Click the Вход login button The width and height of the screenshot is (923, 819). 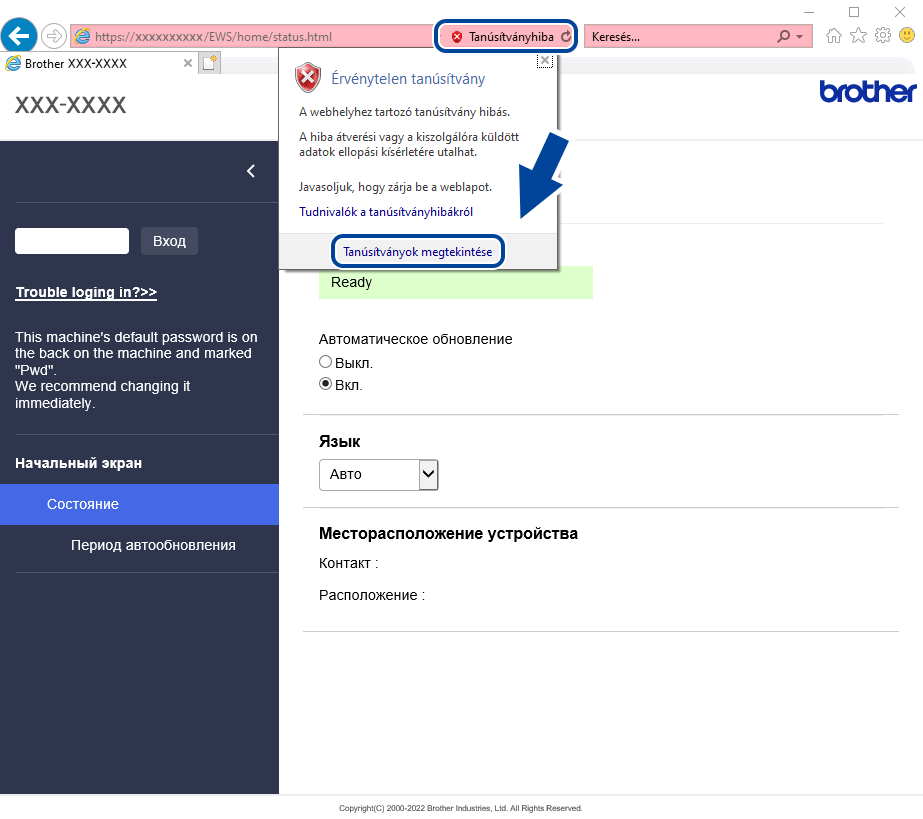point(170,241)
